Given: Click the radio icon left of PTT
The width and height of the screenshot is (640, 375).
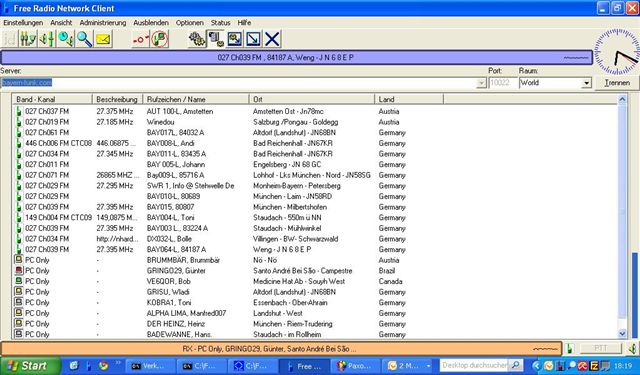Looking at the screenshot, I should coord(570,348).
